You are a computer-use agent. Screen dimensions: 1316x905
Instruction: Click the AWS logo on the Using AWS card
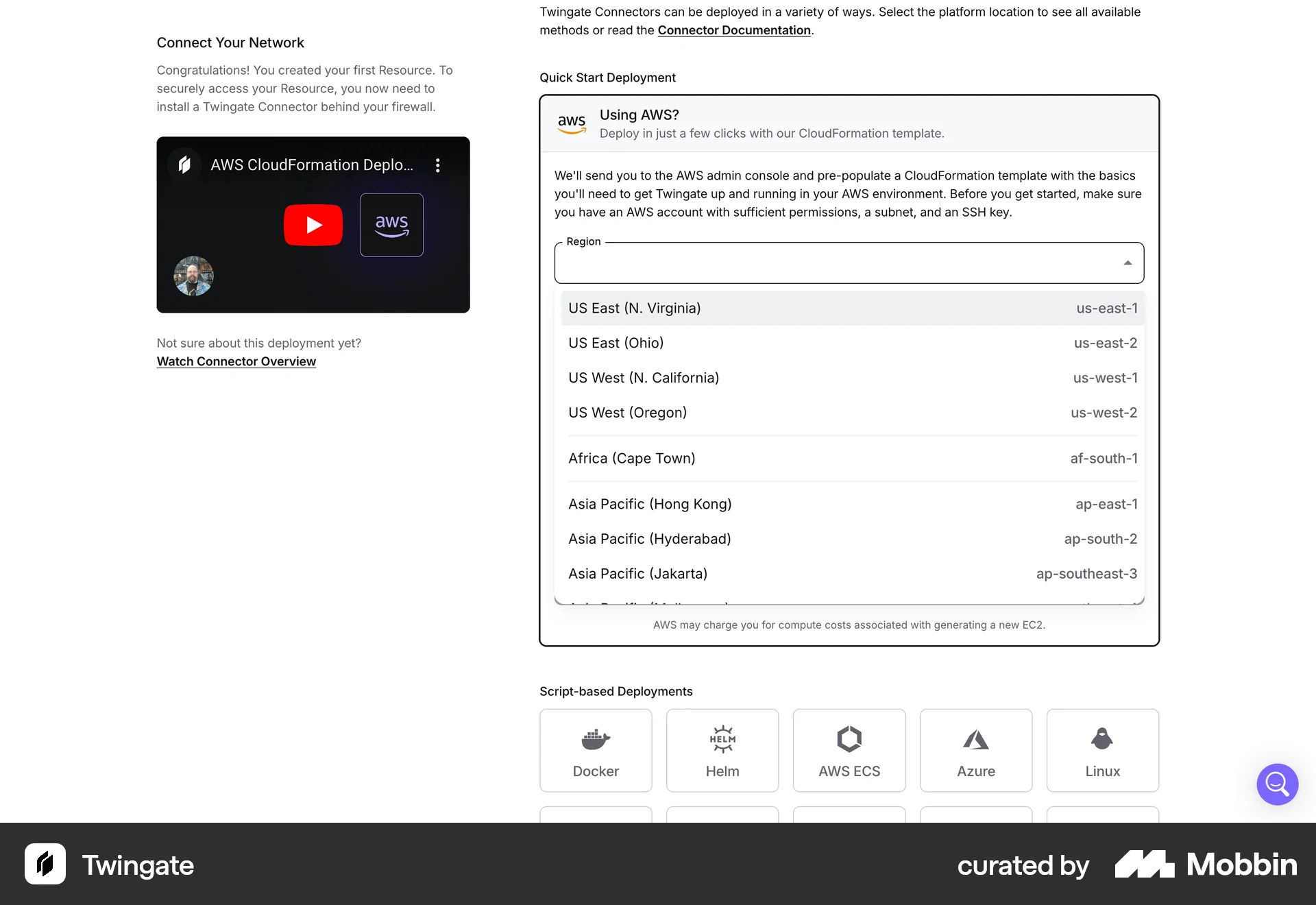point(572,124)
